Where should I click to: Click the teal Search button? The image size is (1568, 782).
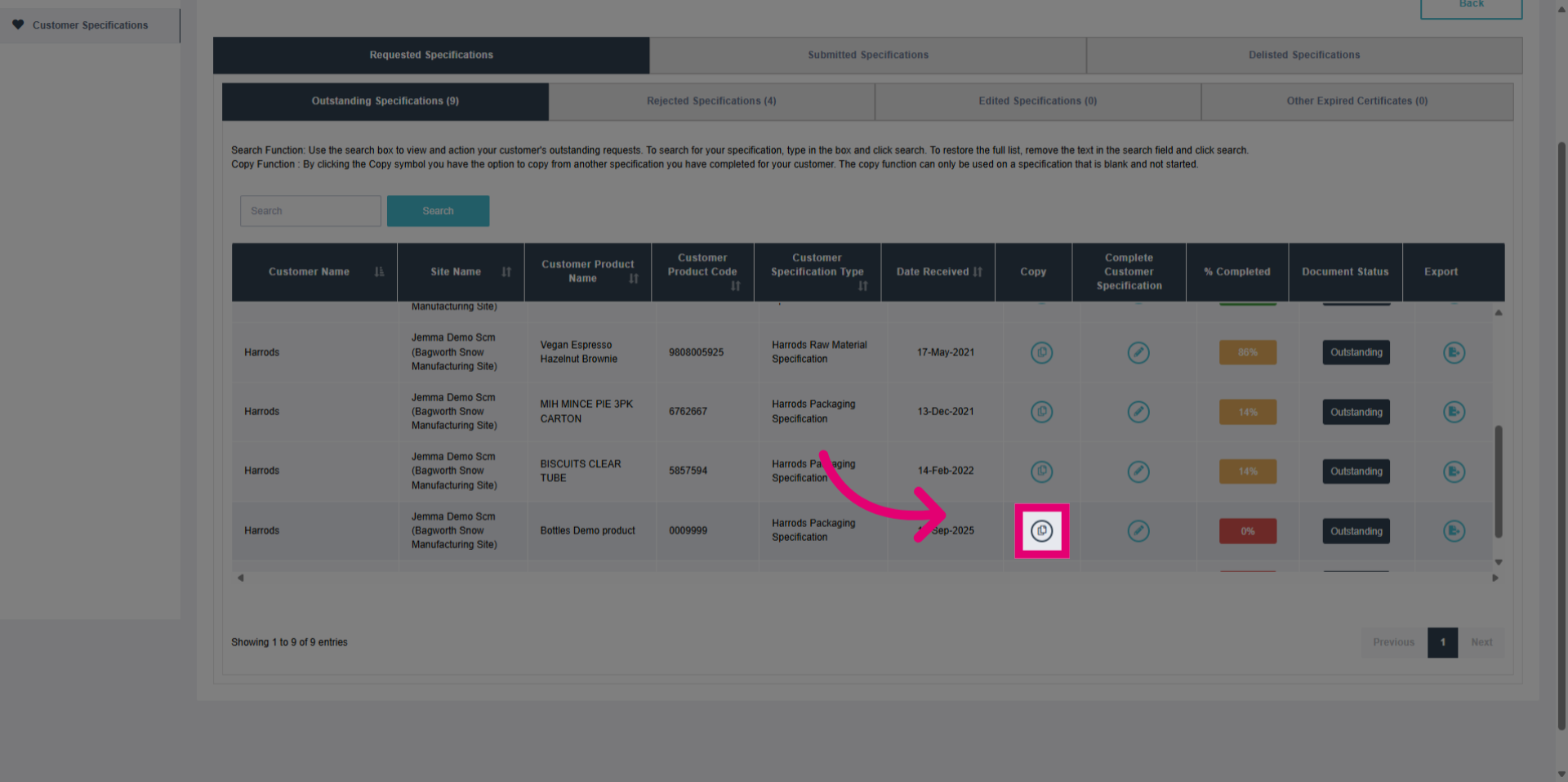coord(438,211)
